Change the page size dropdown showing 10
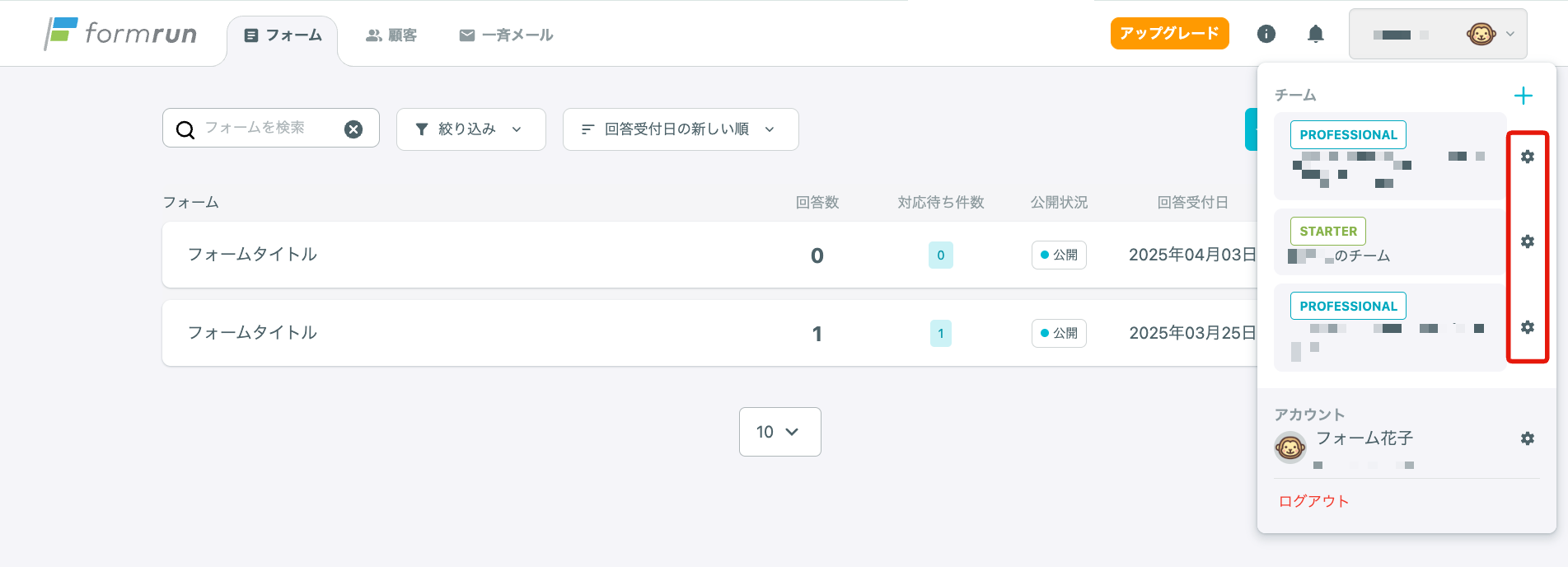The image size is (1568, 567). click(x=779, y=432)
